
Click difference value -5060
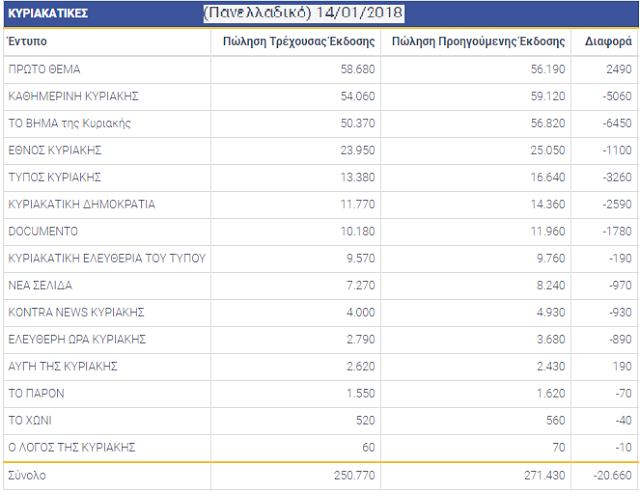pos(617,96)
